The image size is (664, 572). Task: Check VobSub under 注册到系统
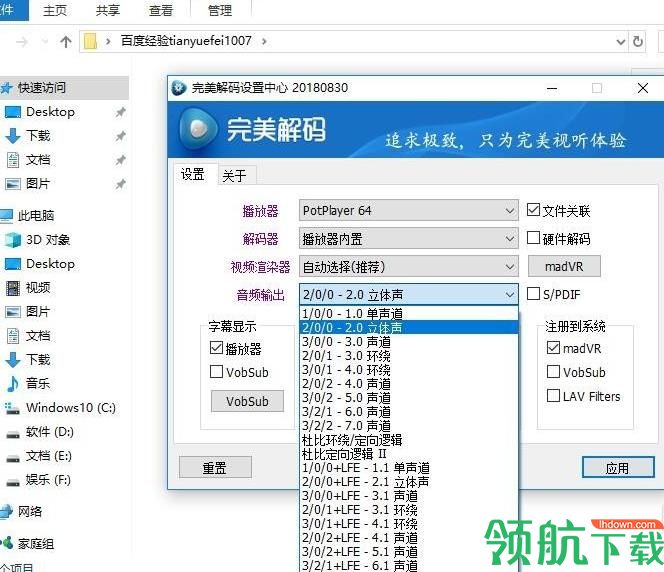(x=553, y=371)
